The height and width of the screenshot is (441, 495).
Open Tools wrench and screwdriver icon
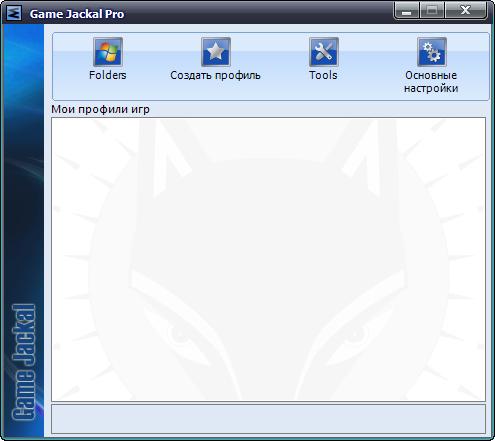point(324,52)
